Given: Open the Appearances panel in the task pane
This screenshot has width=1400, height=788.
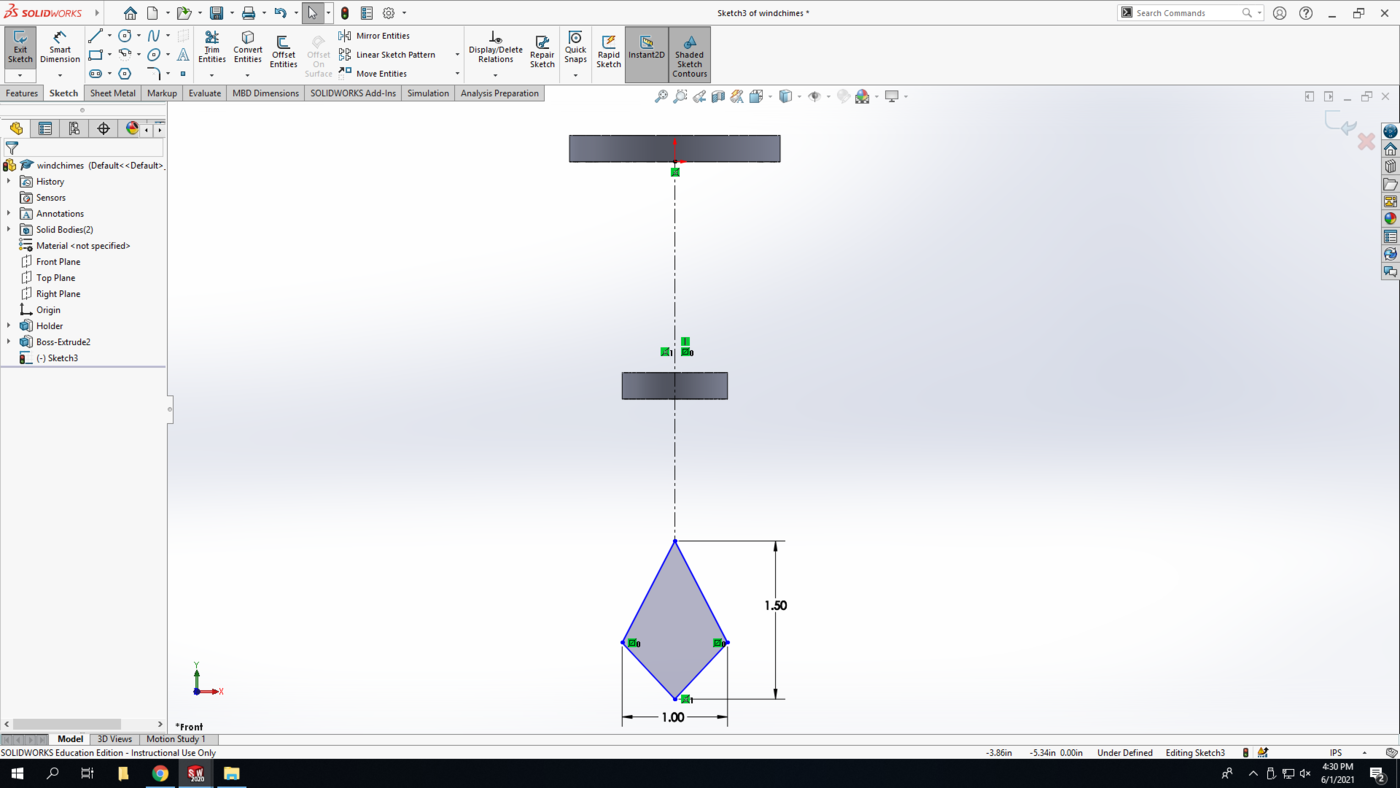Looking at the screenshot, I should 1390,218.
